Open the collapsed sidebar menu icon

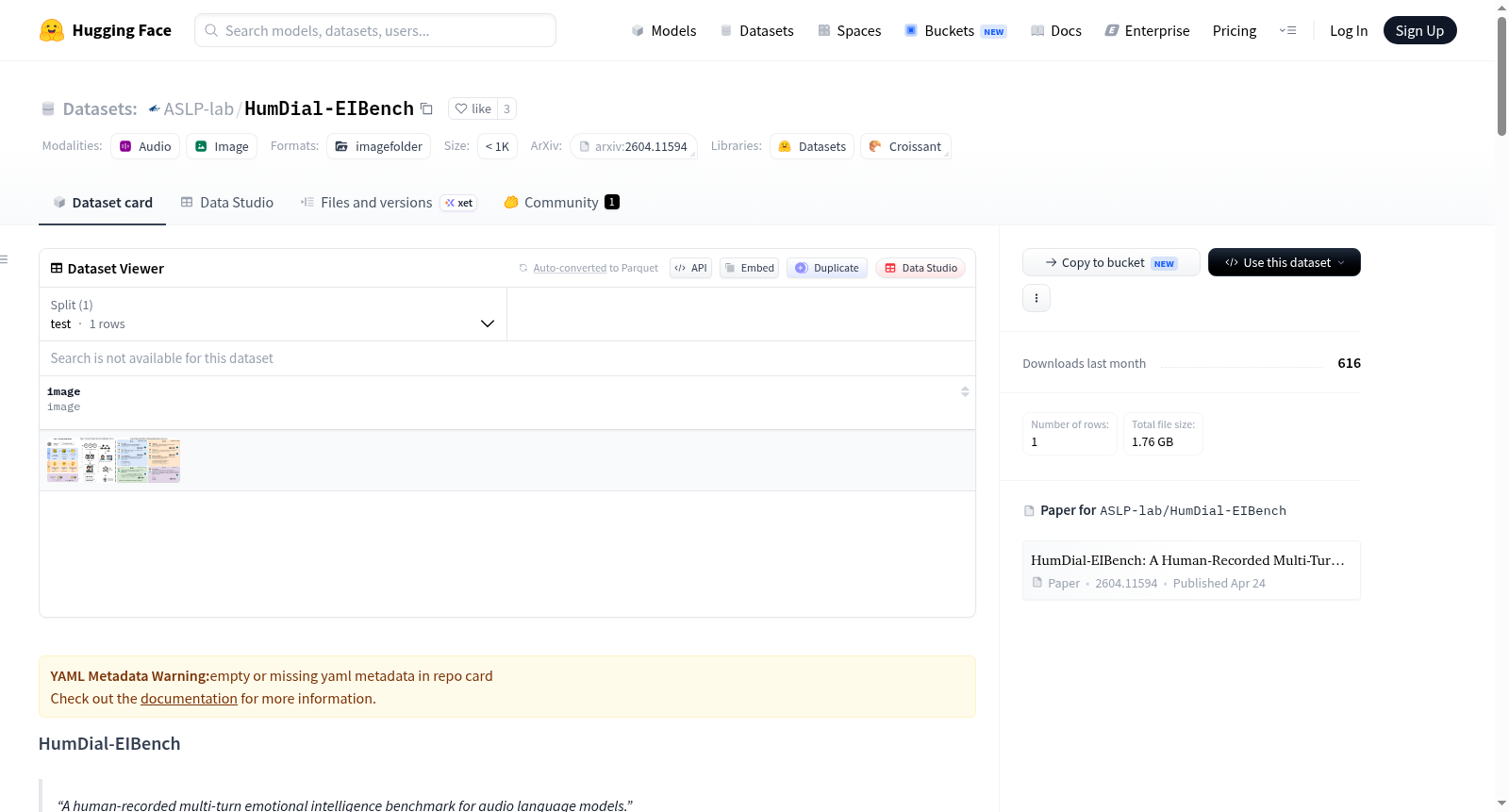click(4, 259)
